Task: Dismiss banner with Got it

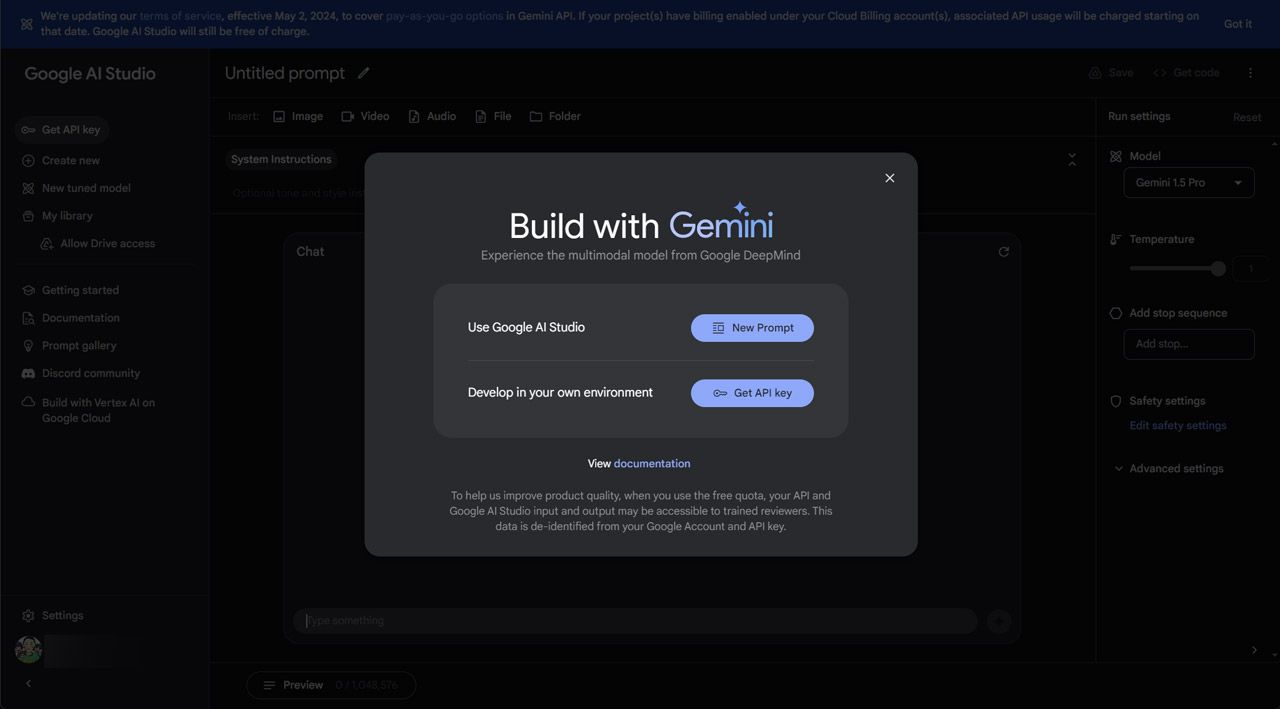Action: (x=1238, y=24)
